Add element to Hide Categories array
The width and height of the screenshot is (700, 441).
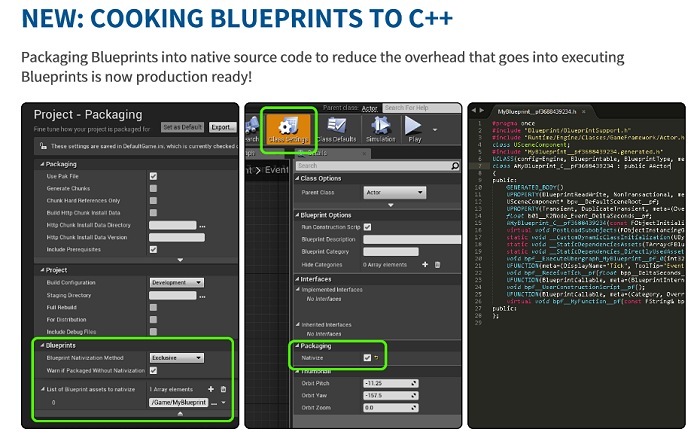tap(425, 265)
